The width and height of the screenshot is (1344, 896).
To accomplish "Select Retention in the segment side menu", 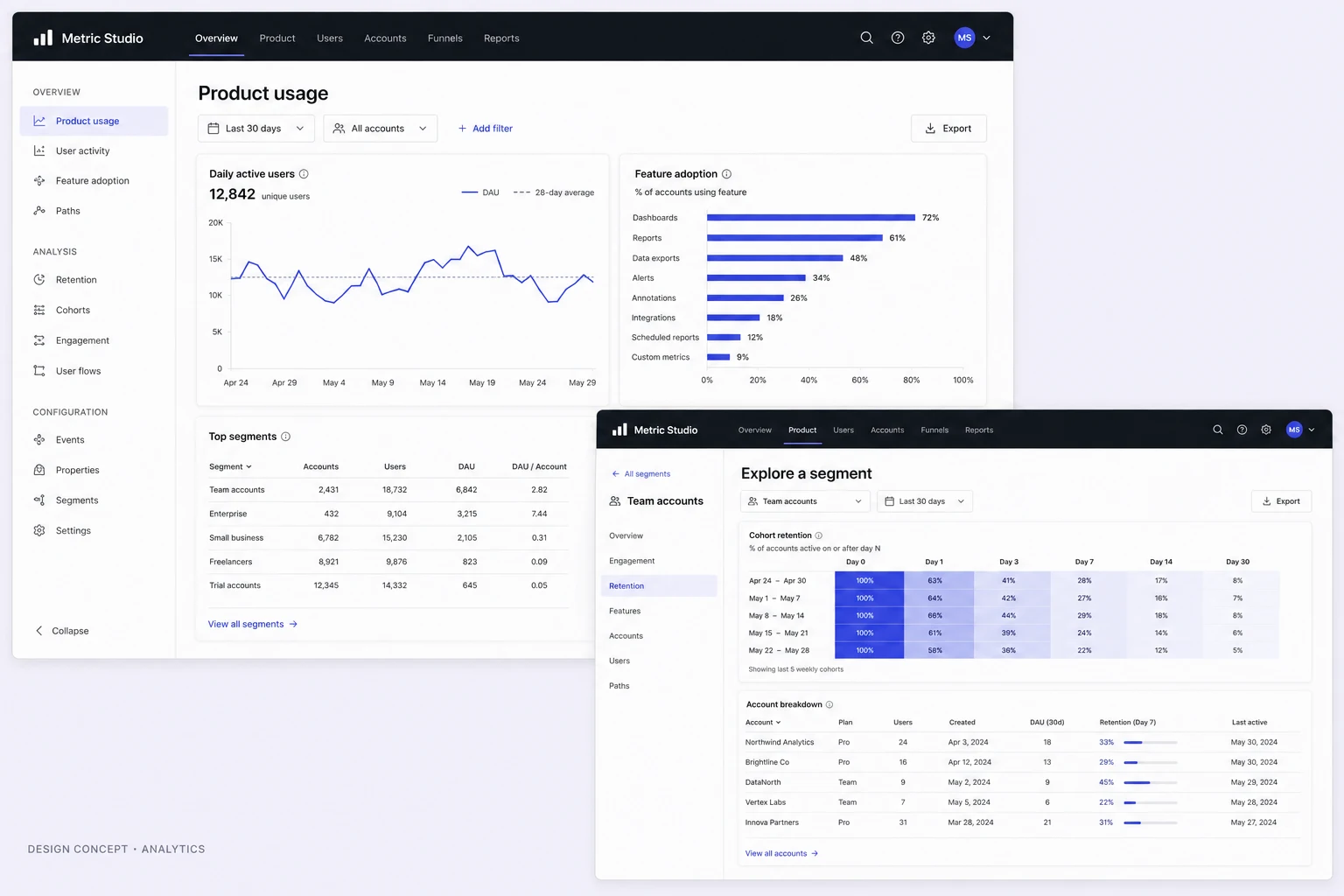I will pos(659,586).
